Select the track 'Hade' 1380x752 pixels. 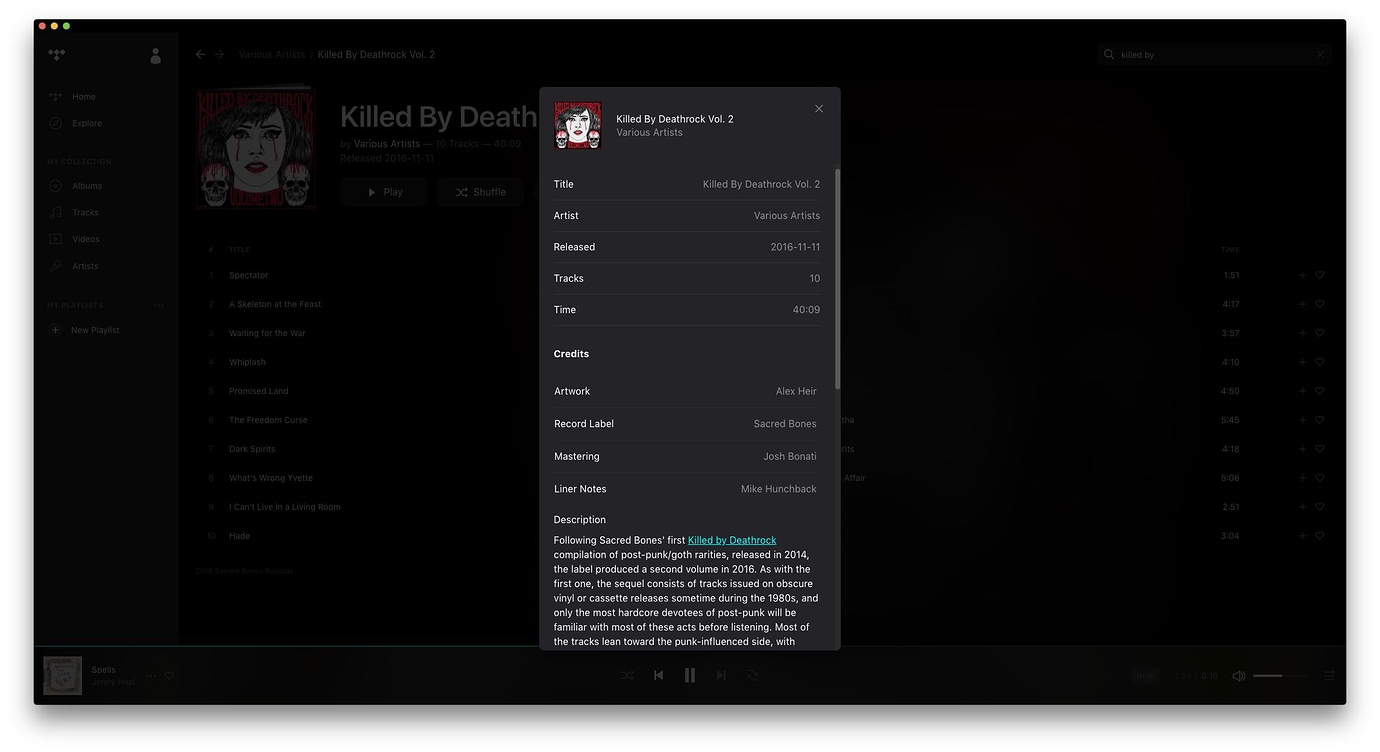point(239,536)
